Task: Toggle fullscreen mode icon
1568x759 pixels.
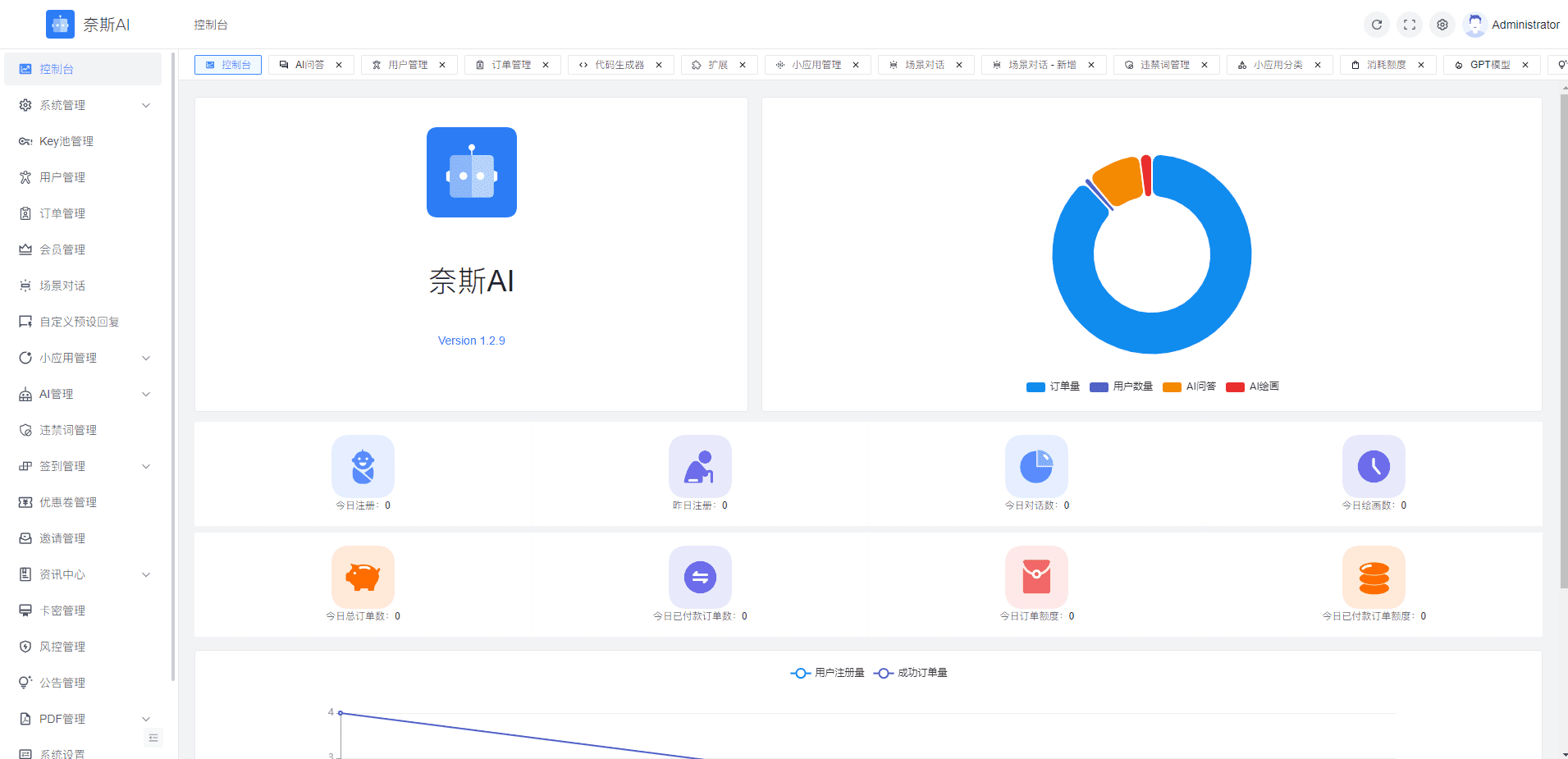Action: (1410, 25)
